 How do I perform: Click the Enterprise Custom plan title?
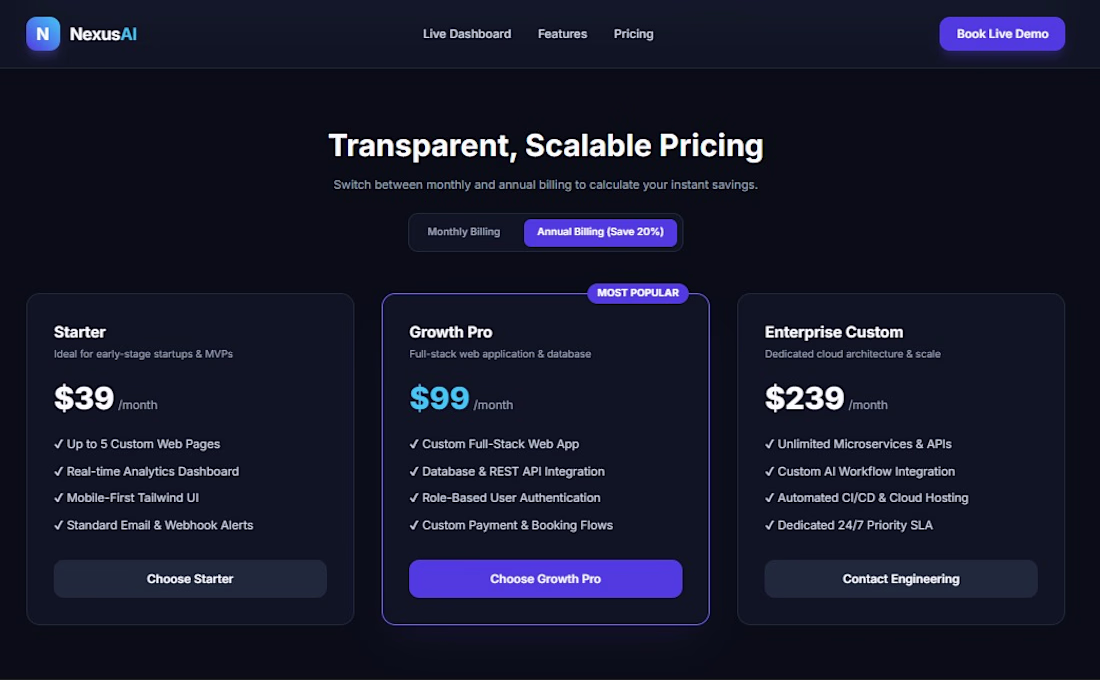tap(833, 332)
